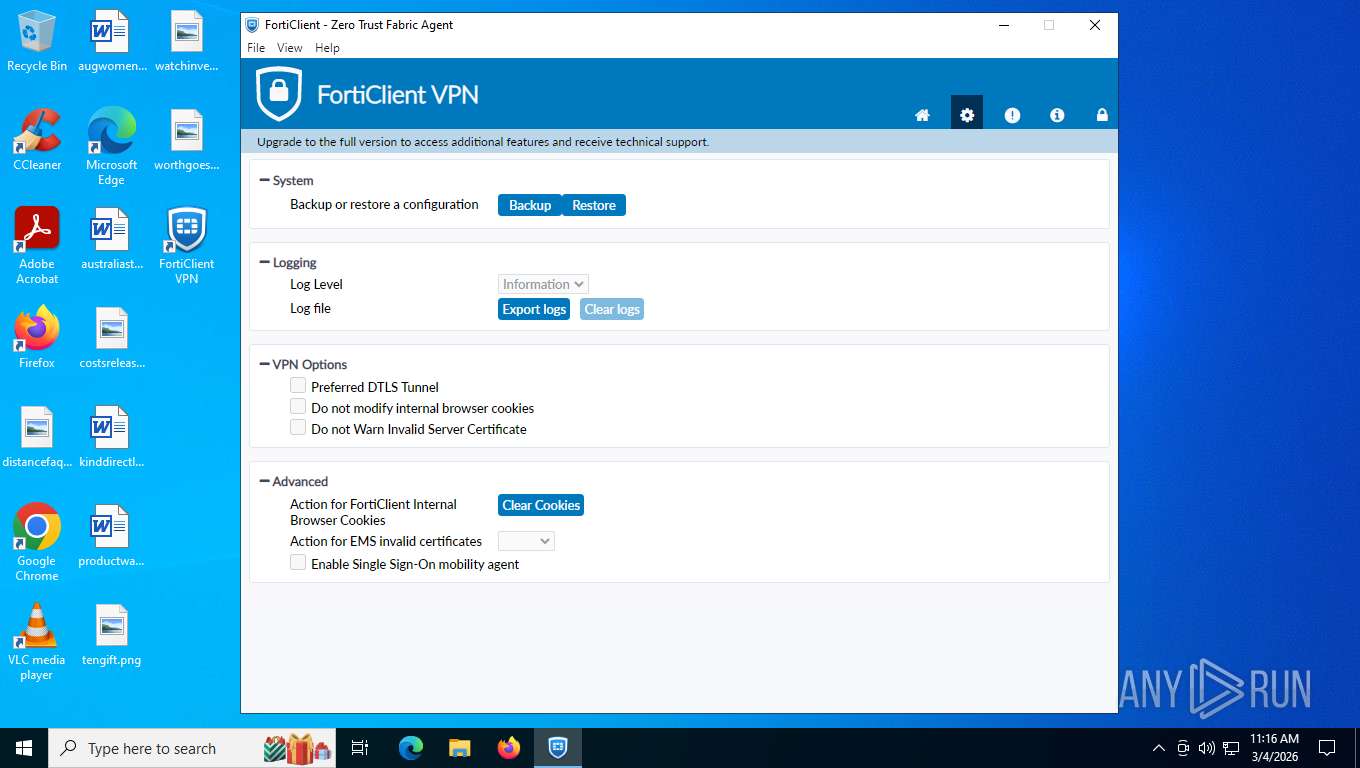Select tengift.png file on desktop

point(111,635)
